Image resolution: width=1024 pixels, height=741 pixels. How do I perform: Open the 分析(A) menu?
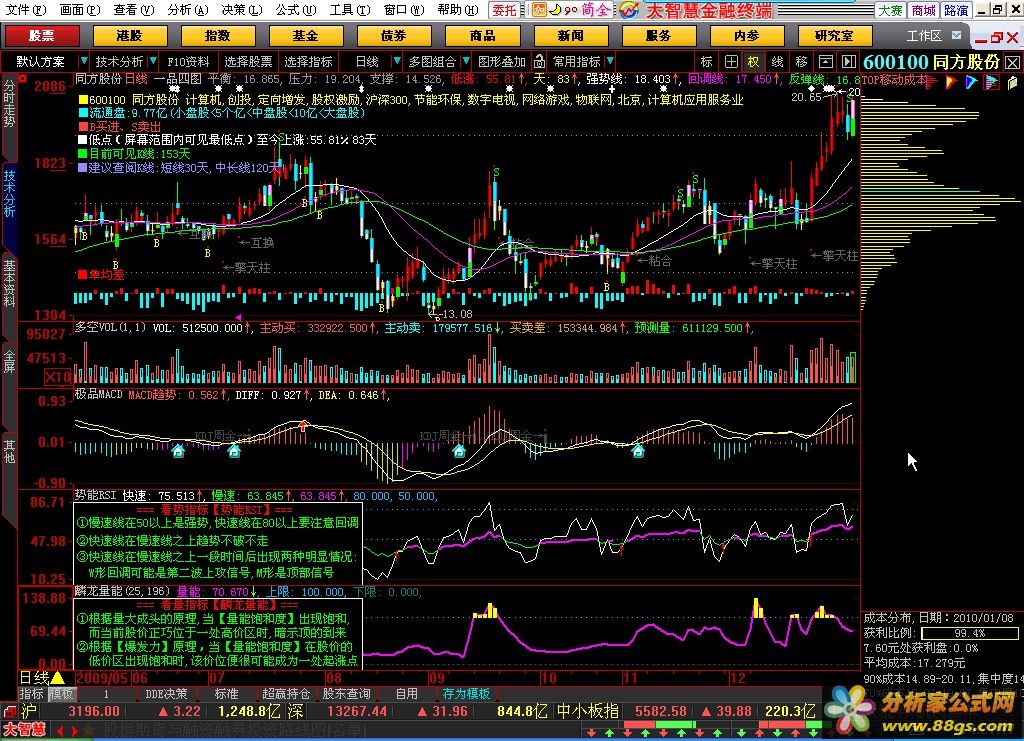click(187, 10)
